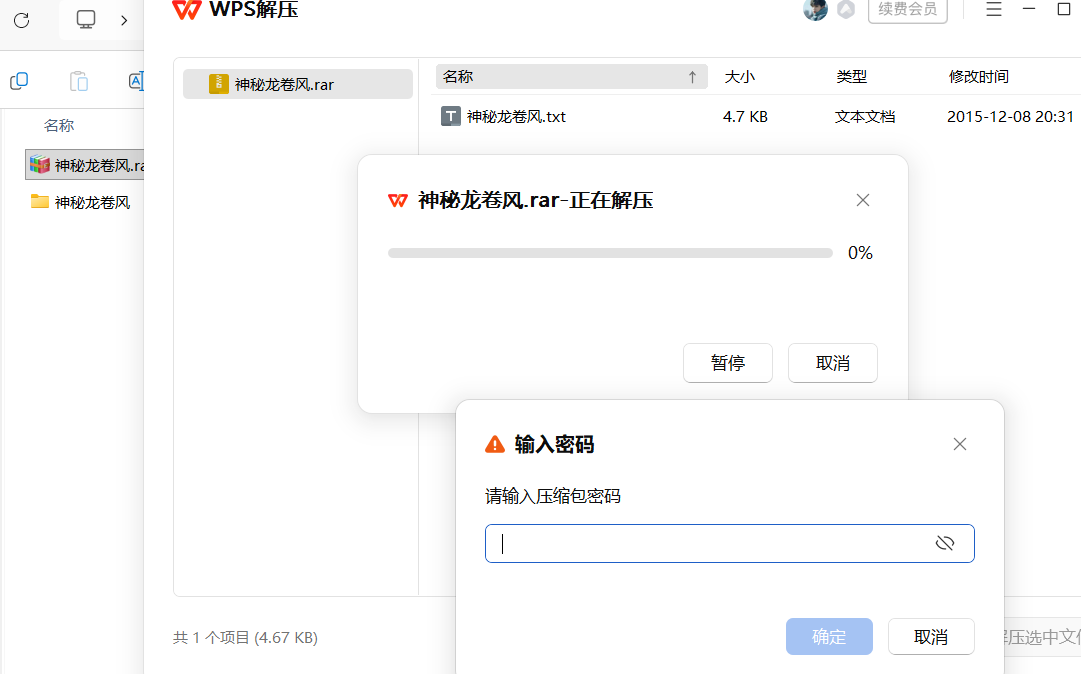Click the 续费会员 button
The width and height of the screenshot is (1081, 674).
click(907, 10)
